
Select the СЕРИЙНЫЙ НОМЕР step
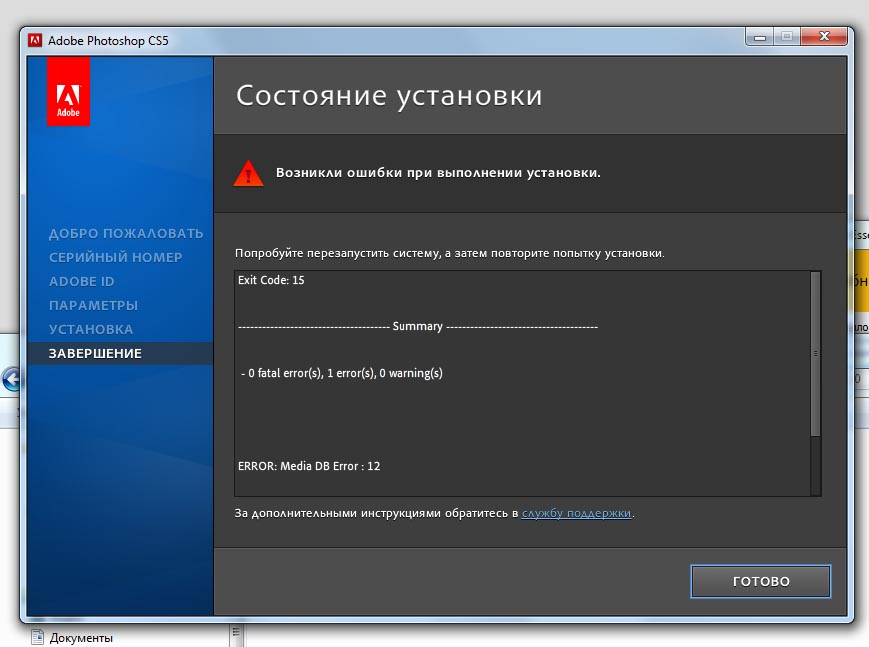pyautogui.click(x=115, y=257)
